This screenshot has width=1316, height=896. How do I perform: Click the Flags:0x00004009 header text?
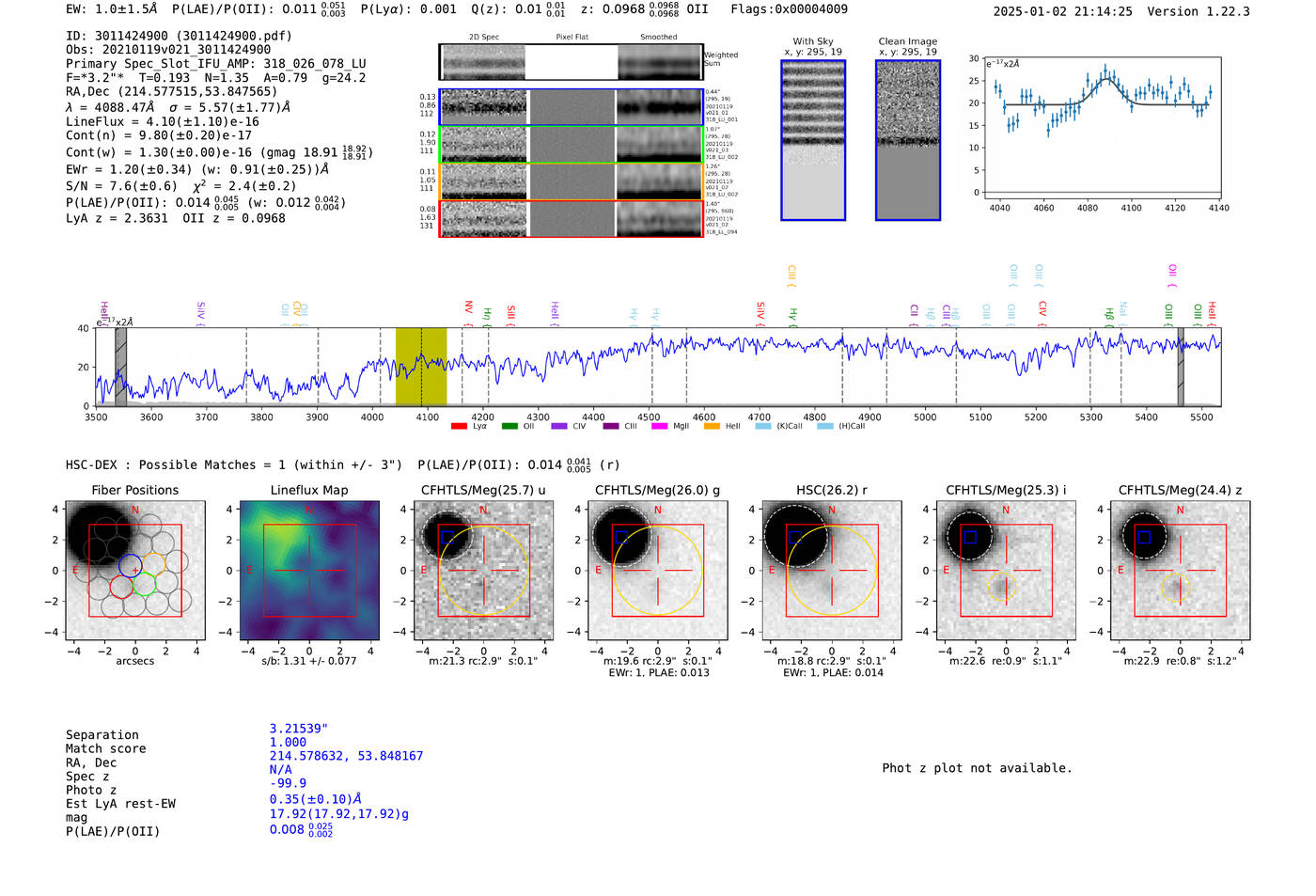pyautogui.click(x=789, y=9)
